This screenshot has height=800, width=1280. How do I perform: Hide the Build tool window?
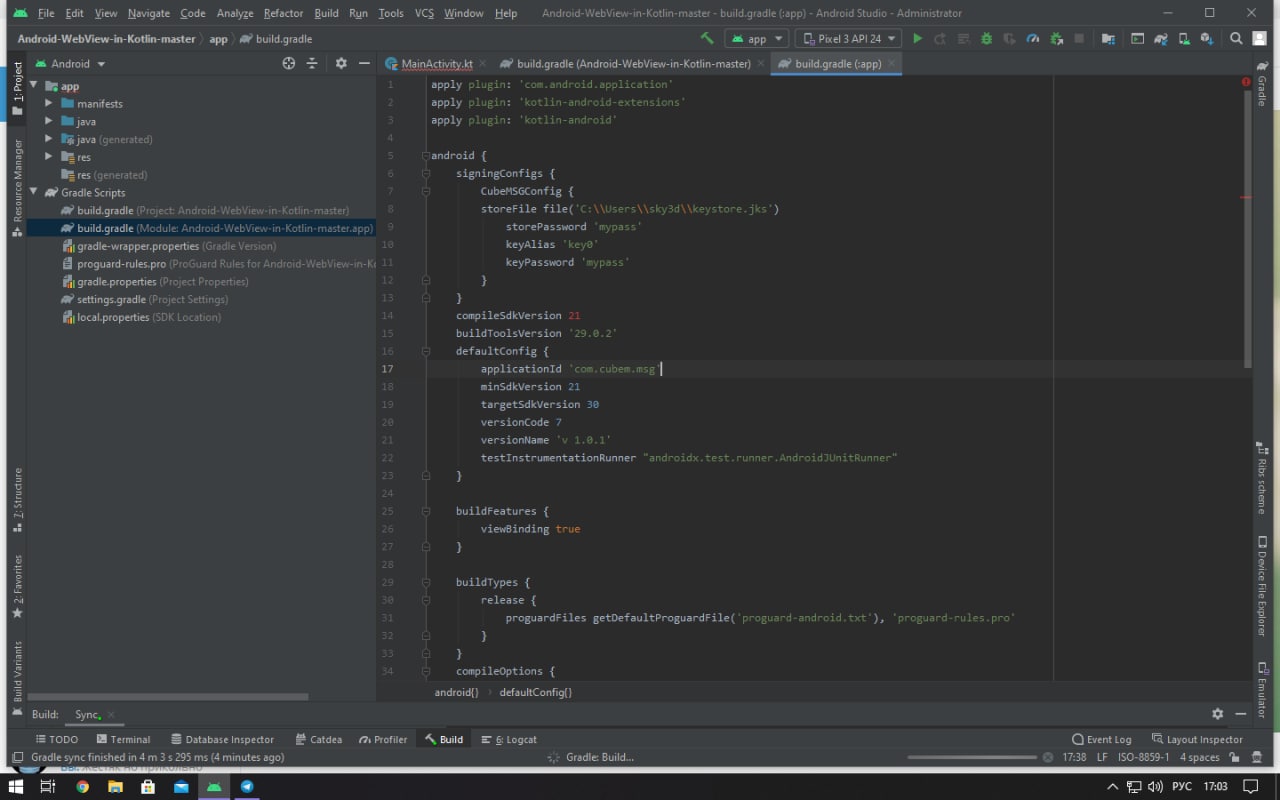click(x=1241, y=714)
